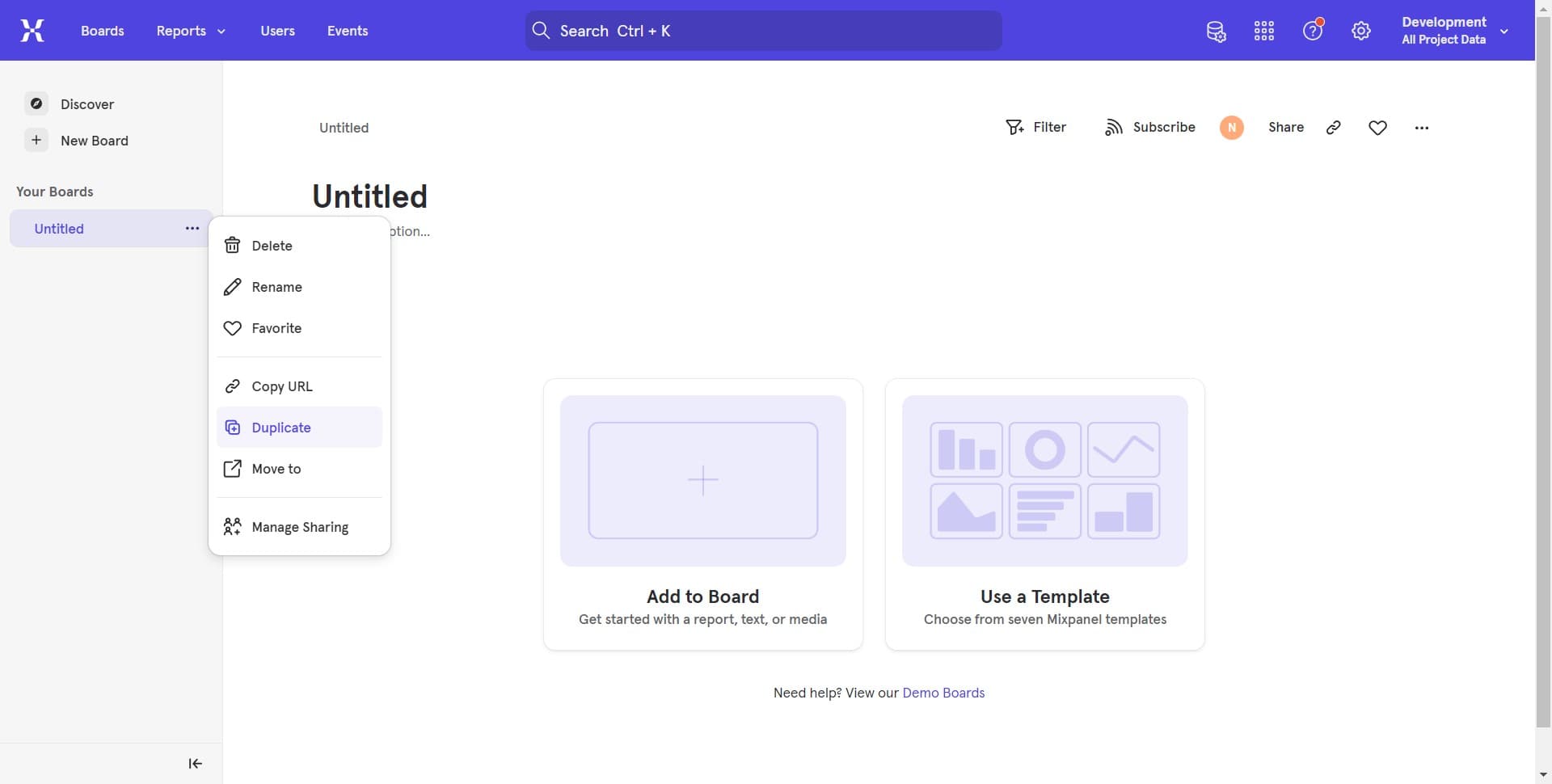Screen dimensions: 1552x784
Task: Click the search input field
Action: [763, 31]
